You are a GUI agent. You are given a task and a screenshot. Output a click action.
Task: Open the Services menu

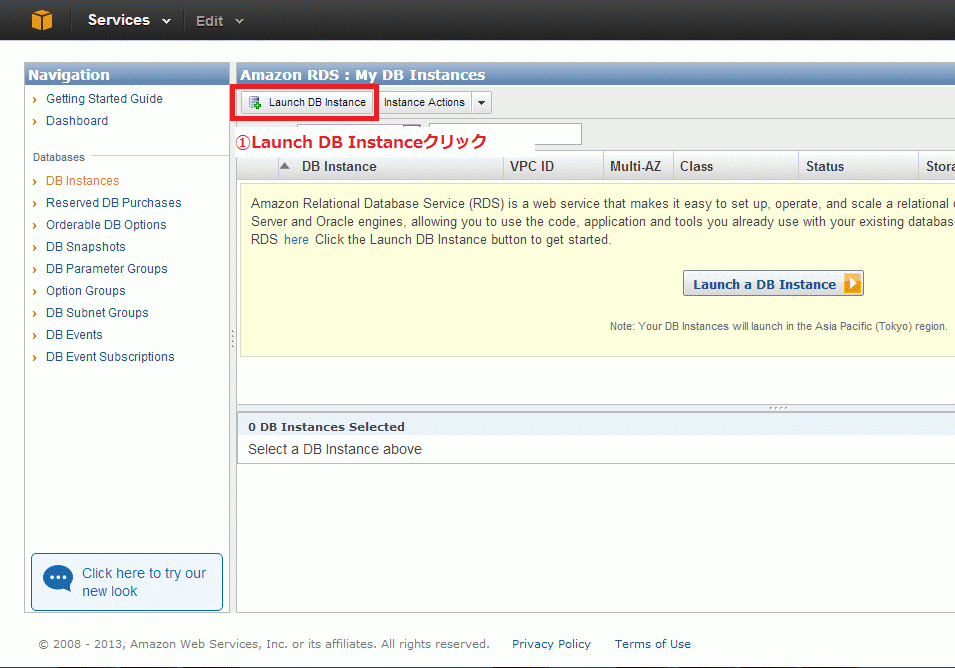pos(129,20)
